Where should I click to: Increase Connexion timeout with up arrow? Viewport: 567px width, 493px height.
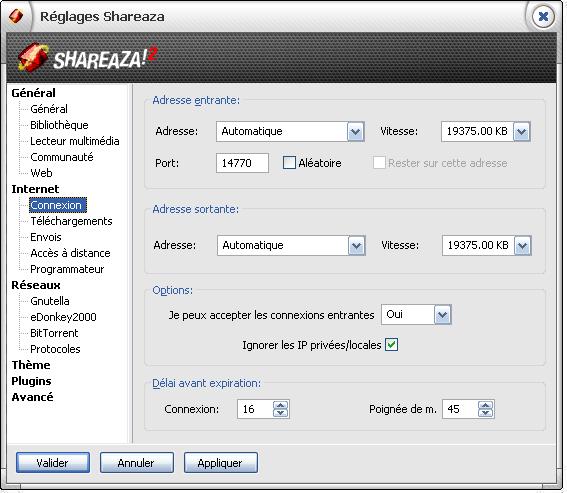click(x=281, y=405)
